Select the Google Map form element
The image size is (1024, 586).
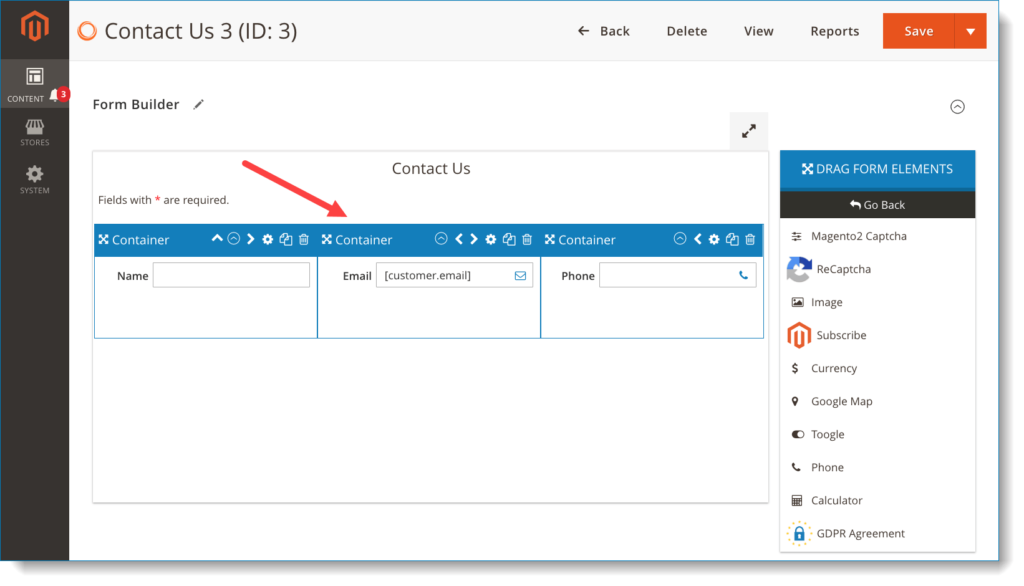(x=840, y=401)
